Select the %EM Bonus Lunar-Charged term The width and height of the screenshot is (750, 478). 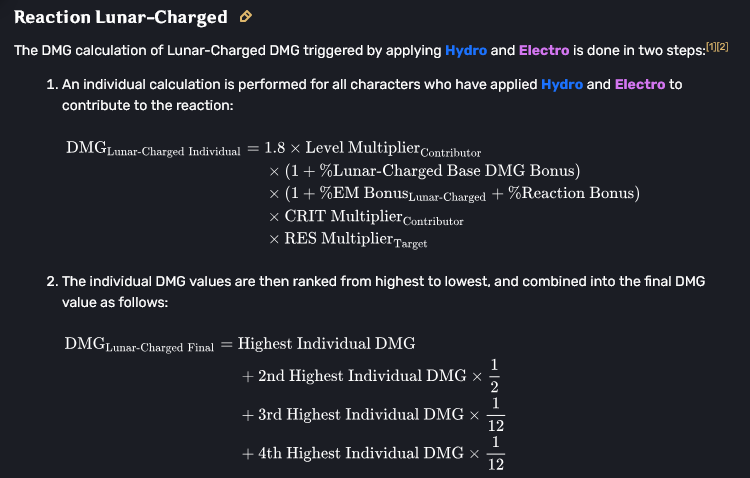click(403, 194)
